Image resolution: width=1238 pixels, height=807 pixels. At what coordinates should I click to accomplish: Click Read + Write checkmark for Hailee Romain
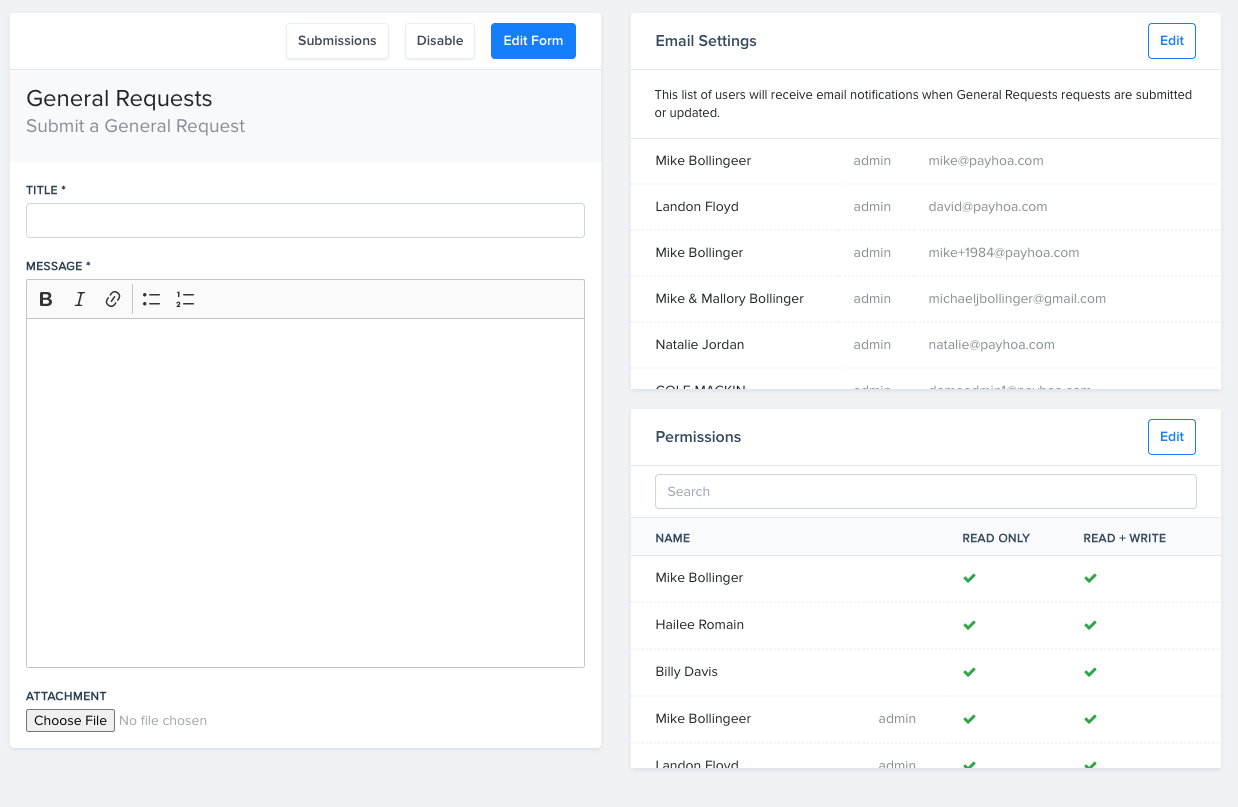tap(1090, 625)
